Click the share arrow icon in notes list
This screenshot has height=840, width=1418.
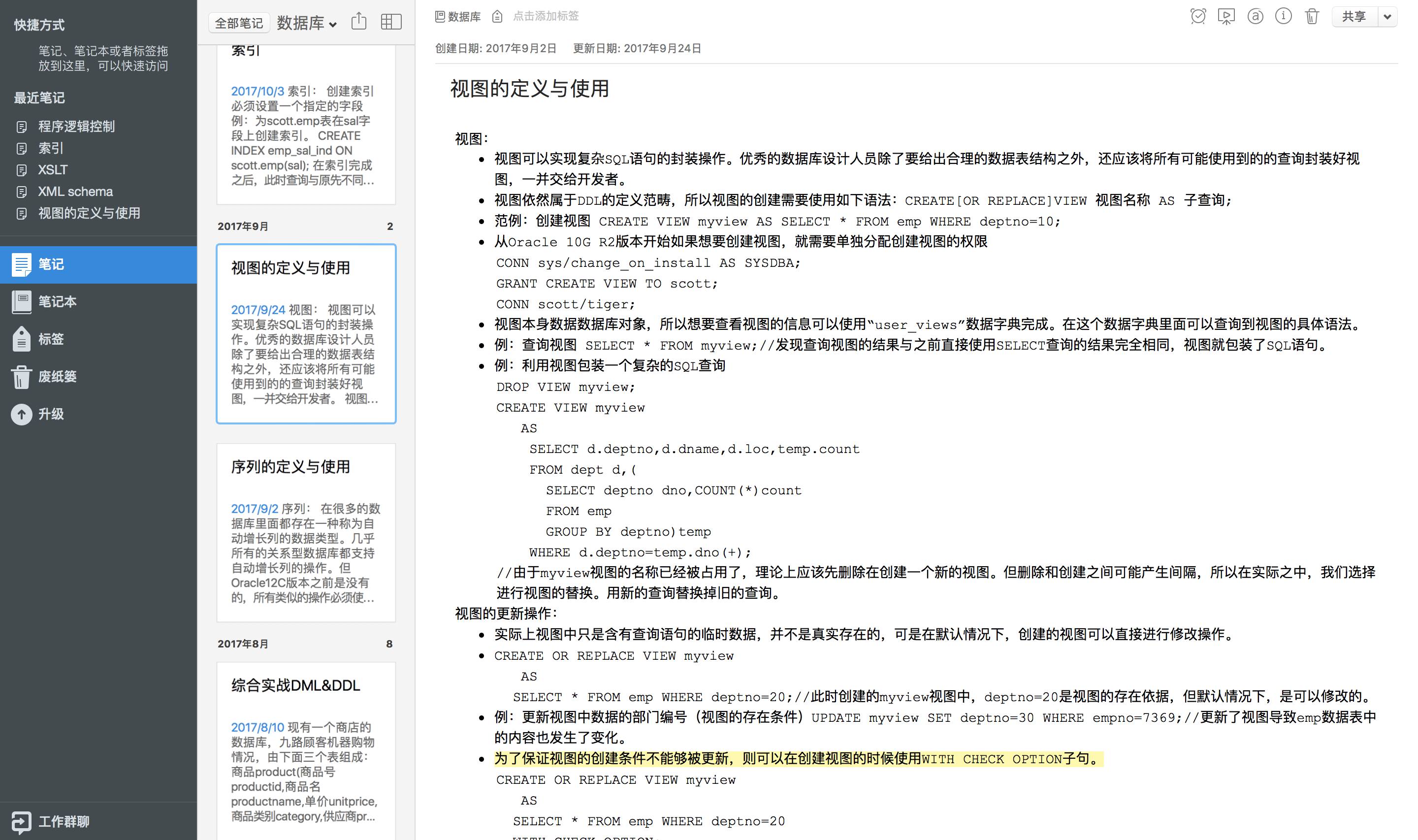359,22
